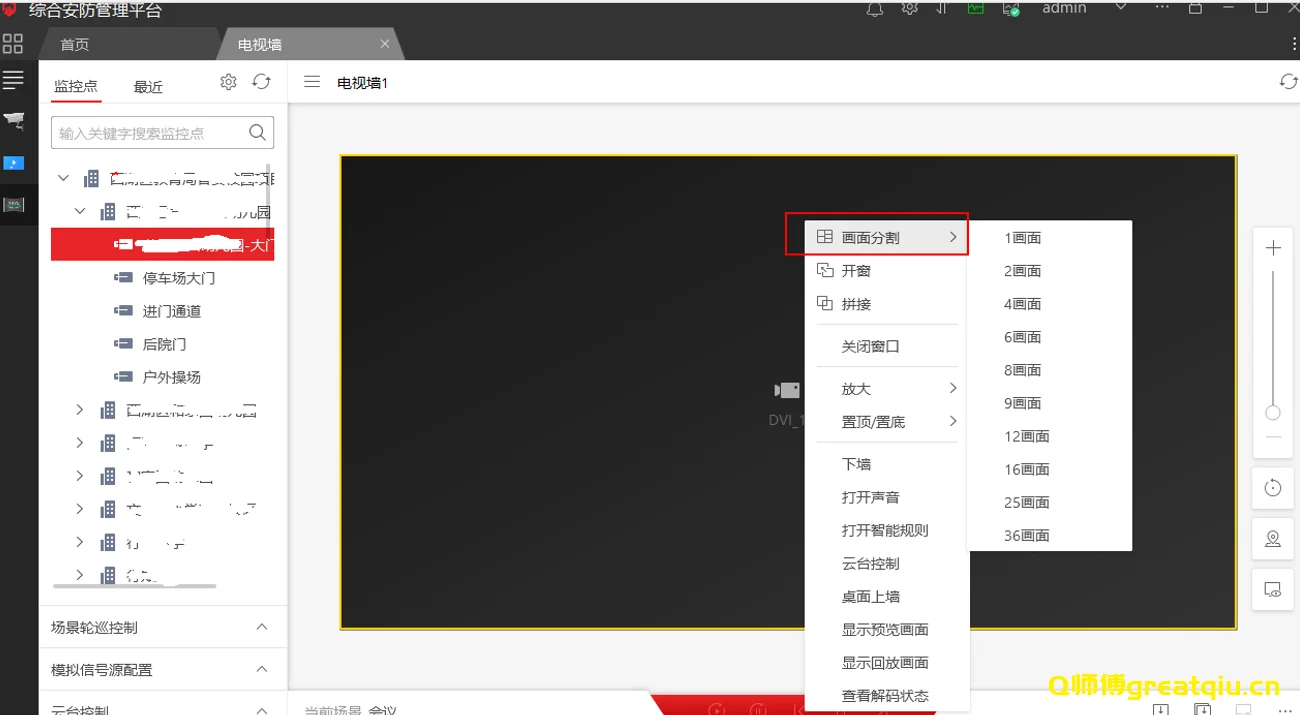Click the keyword search input field

[148, 133]
